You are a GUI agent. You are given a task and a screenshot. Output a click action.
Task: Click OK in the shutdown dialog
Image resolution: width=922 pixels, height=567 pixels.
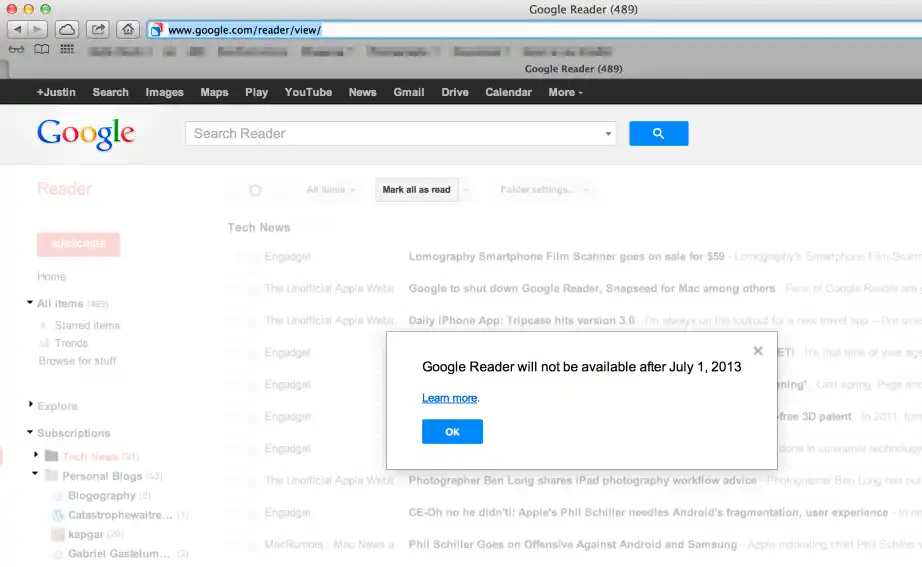coord(452,432)
